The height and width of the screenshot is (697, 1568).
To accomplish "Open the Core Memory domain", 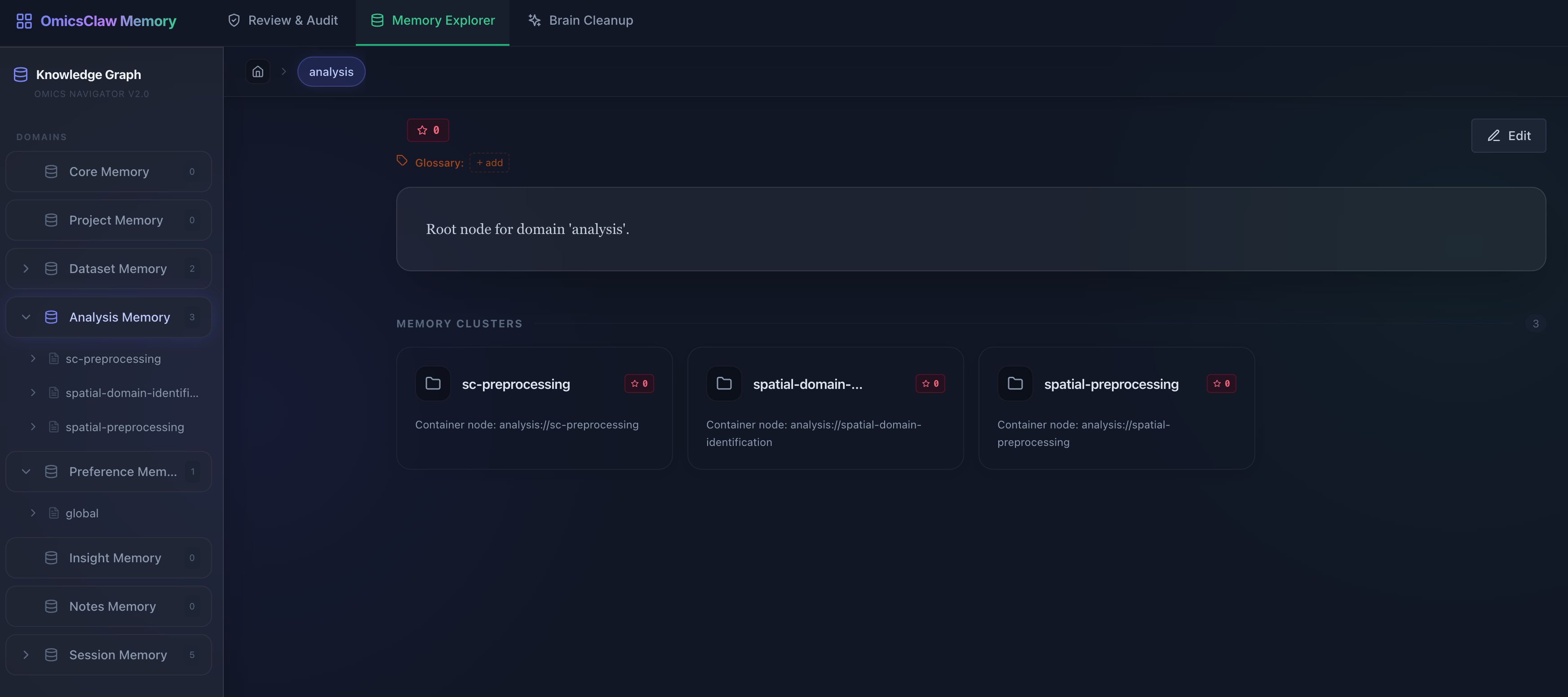I will coord(109,172).
